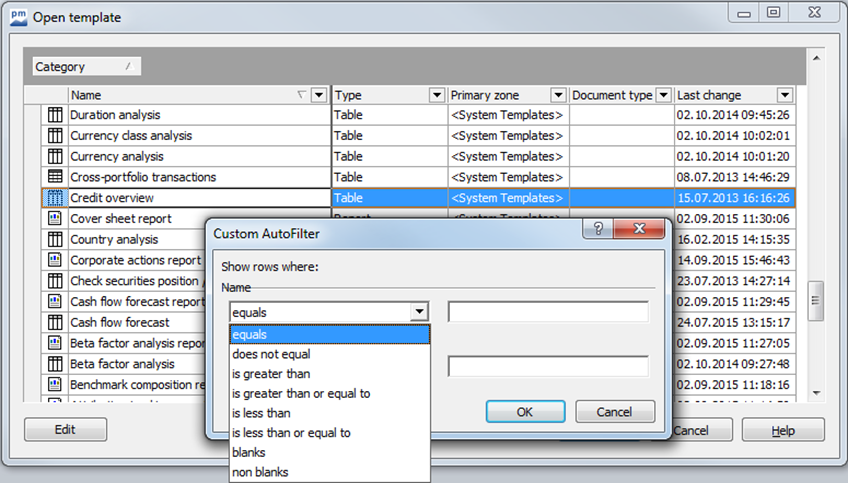Viewport: 848px width, 483px height.
Task: Click the table icon beside Duration analysis
Action: 55,115
